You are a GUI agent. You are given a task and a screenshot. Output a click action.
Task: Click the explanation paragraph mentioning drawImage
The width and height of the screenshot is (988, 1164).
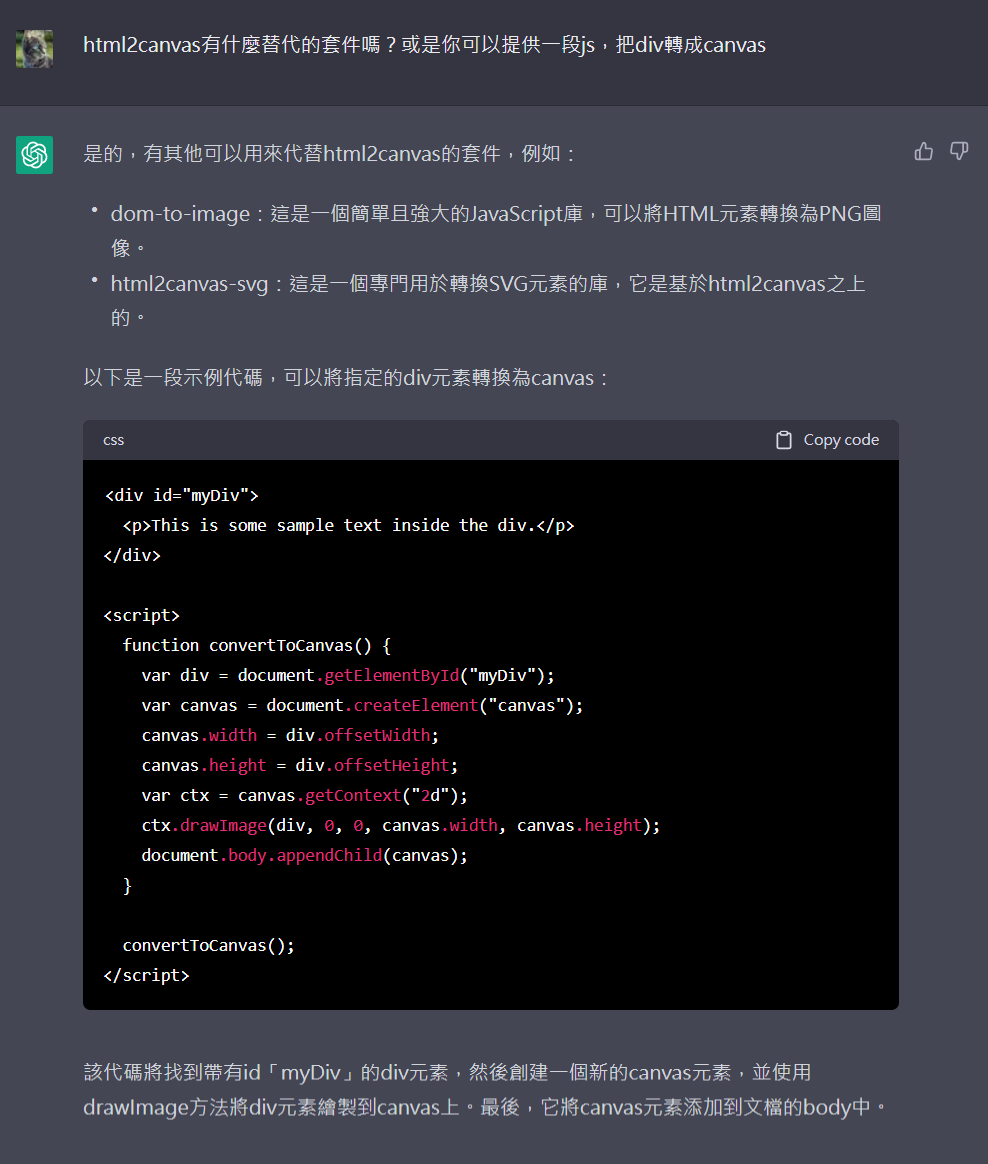tap(485, 1090)
